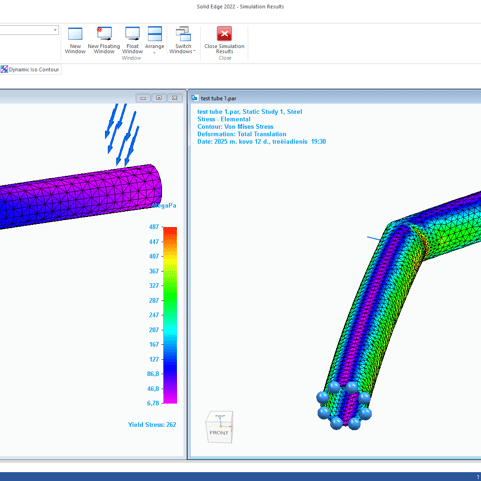481x481 pixels.
Task: Click the Float Window icon
Action: pyautogui.click(x=132, y=40)
